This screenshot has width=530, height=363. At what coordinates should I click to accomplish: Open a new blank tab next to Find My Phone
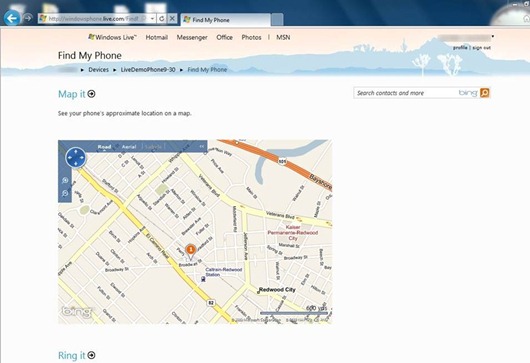[277, 20]
